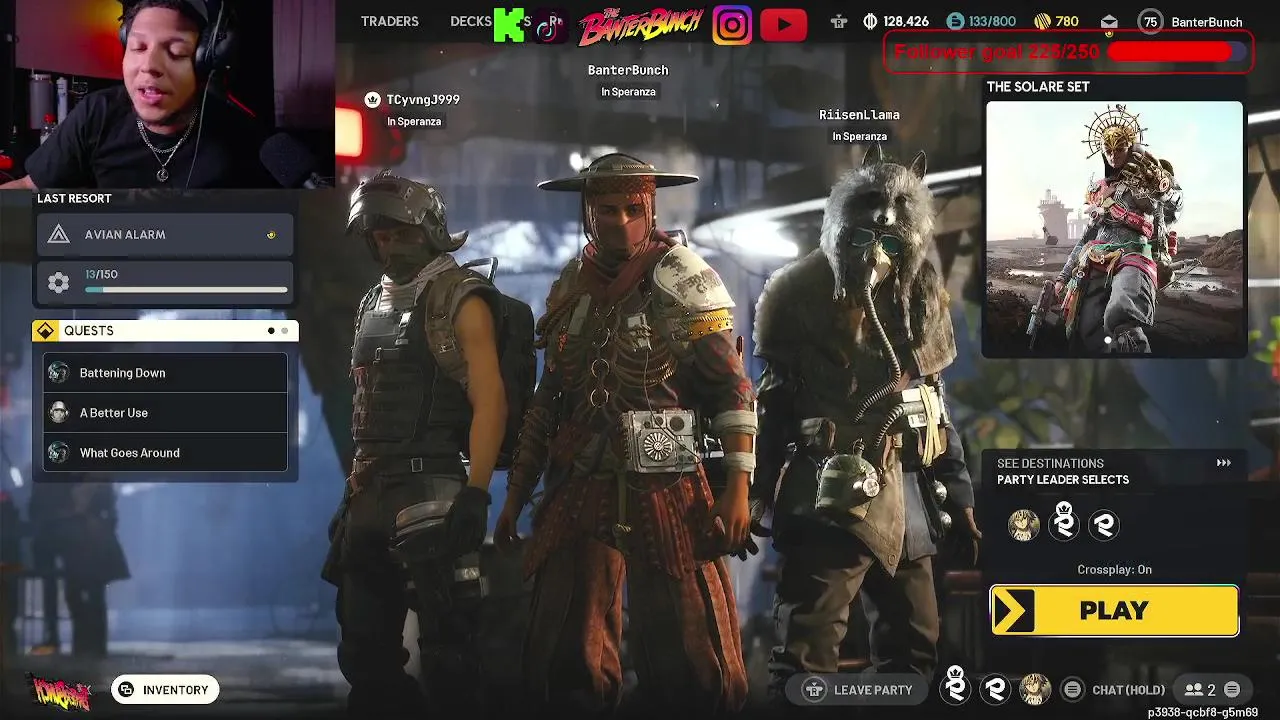Click the Instagram logo

tap(732, 24)
